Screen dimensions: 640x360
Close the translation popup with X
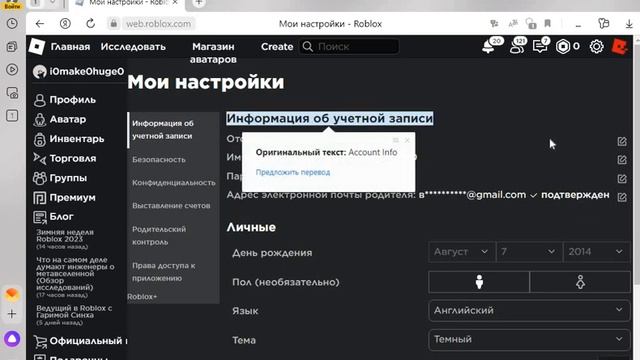click(407, 140)
